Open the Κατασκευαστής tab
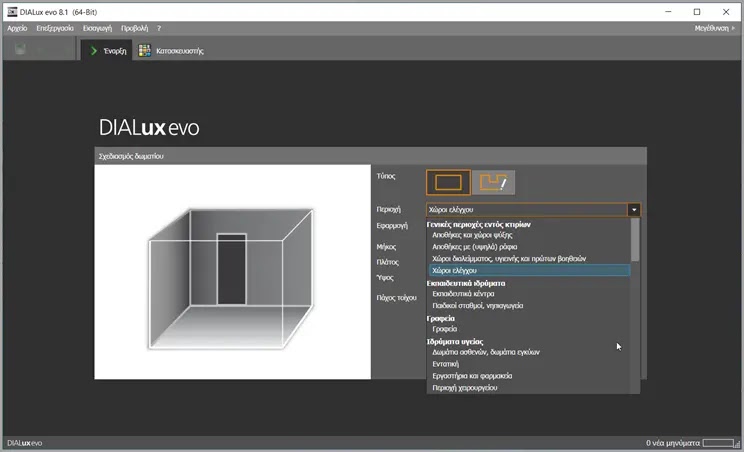The height and width of the screenshot is (452, 744). 171,51
